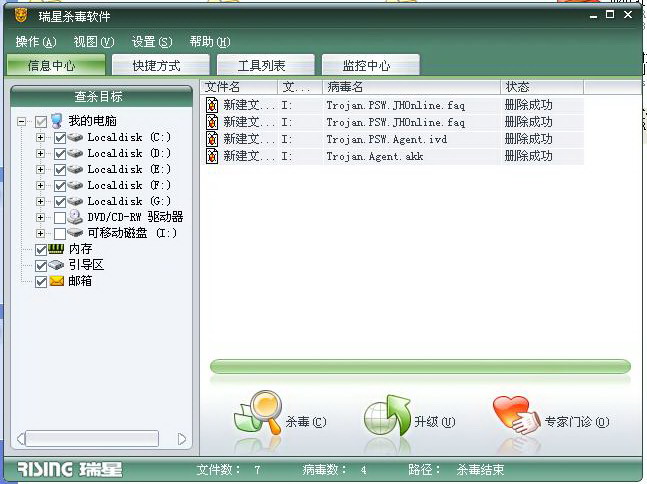The image size is (647, 484).
Task: Expand the DVD/CD-RW 驱动器 node
Action: 40,217
